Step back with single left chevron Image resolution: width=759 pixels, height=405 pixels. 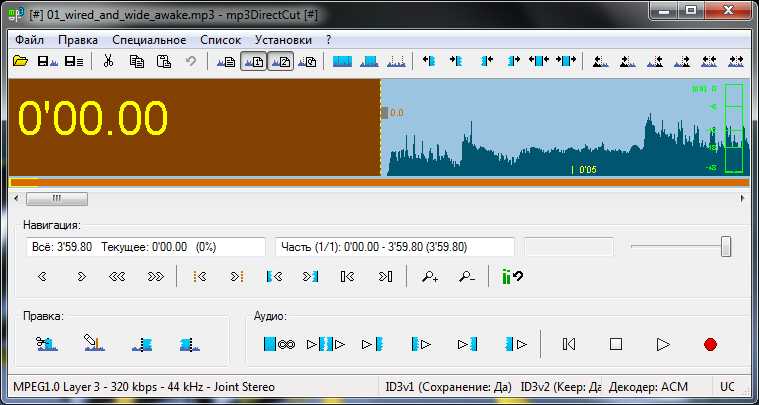pyautogui.click(x=42, y=277)
